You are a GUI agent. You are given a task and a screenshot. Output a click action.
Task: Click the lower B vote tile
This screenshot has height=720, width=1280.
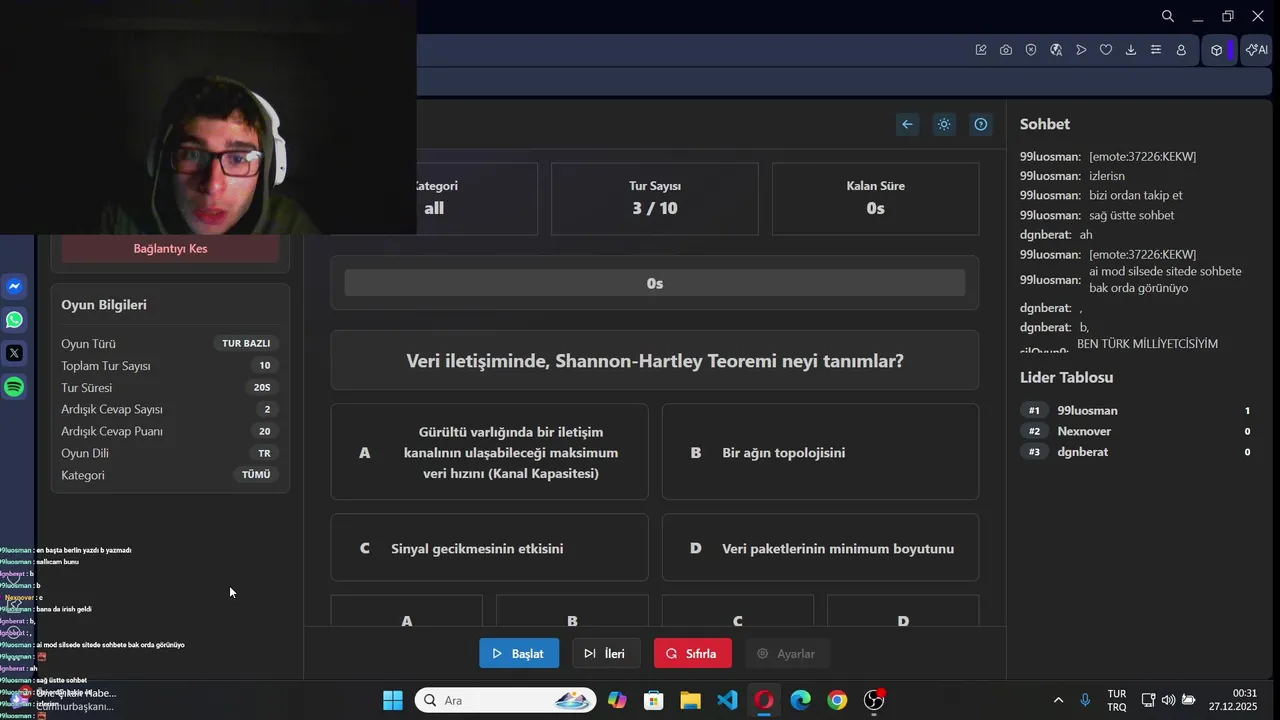(x=572, y=612)
